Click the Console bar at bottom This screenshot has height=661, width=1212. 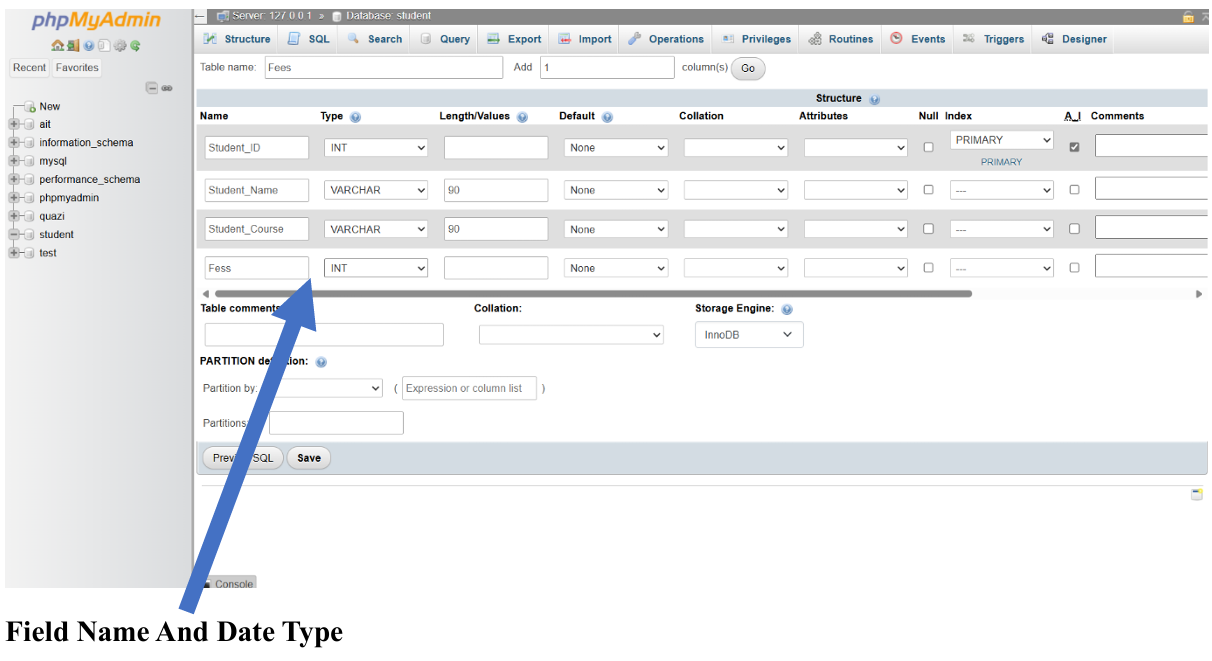pos(229,583)
